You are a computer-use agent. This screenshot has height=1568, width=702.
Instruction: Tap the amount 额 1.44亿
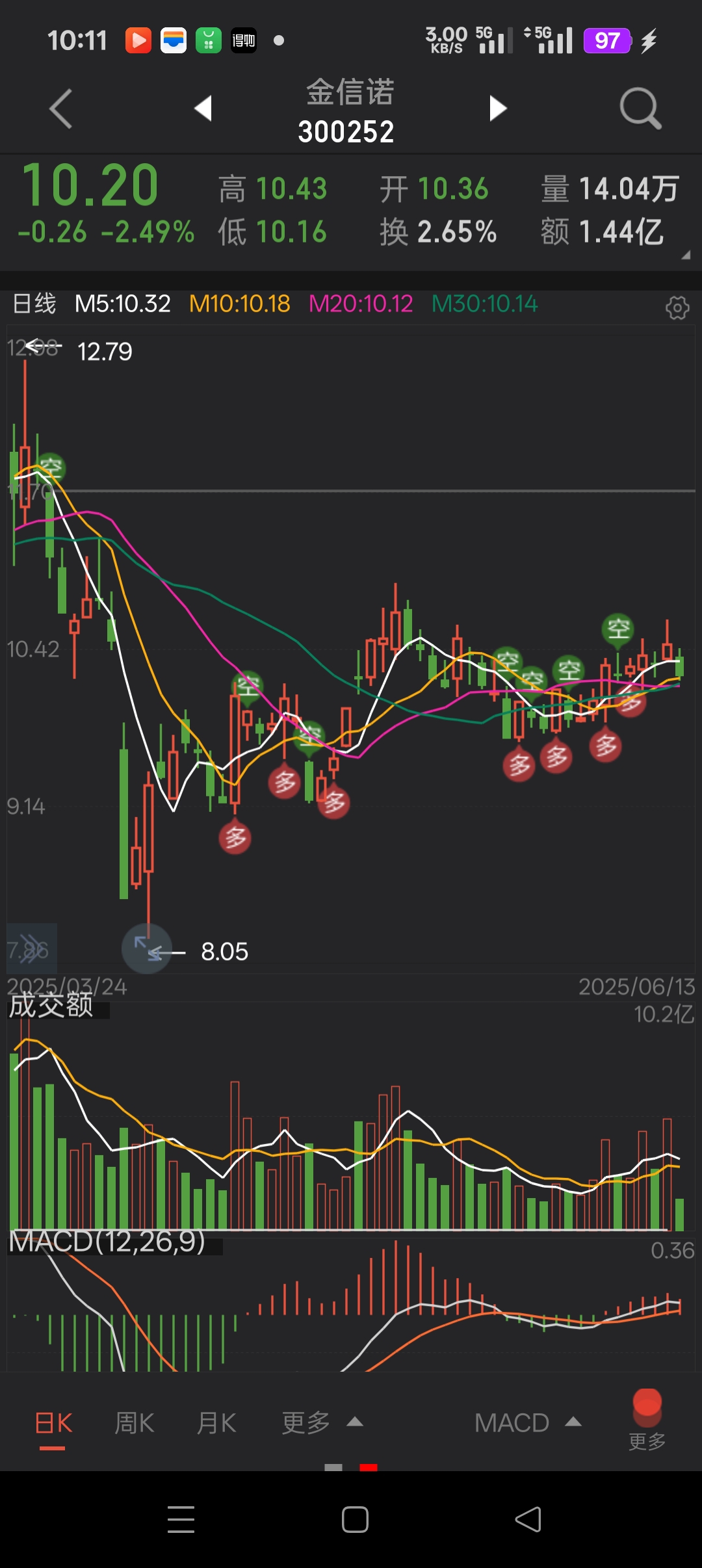602,232
